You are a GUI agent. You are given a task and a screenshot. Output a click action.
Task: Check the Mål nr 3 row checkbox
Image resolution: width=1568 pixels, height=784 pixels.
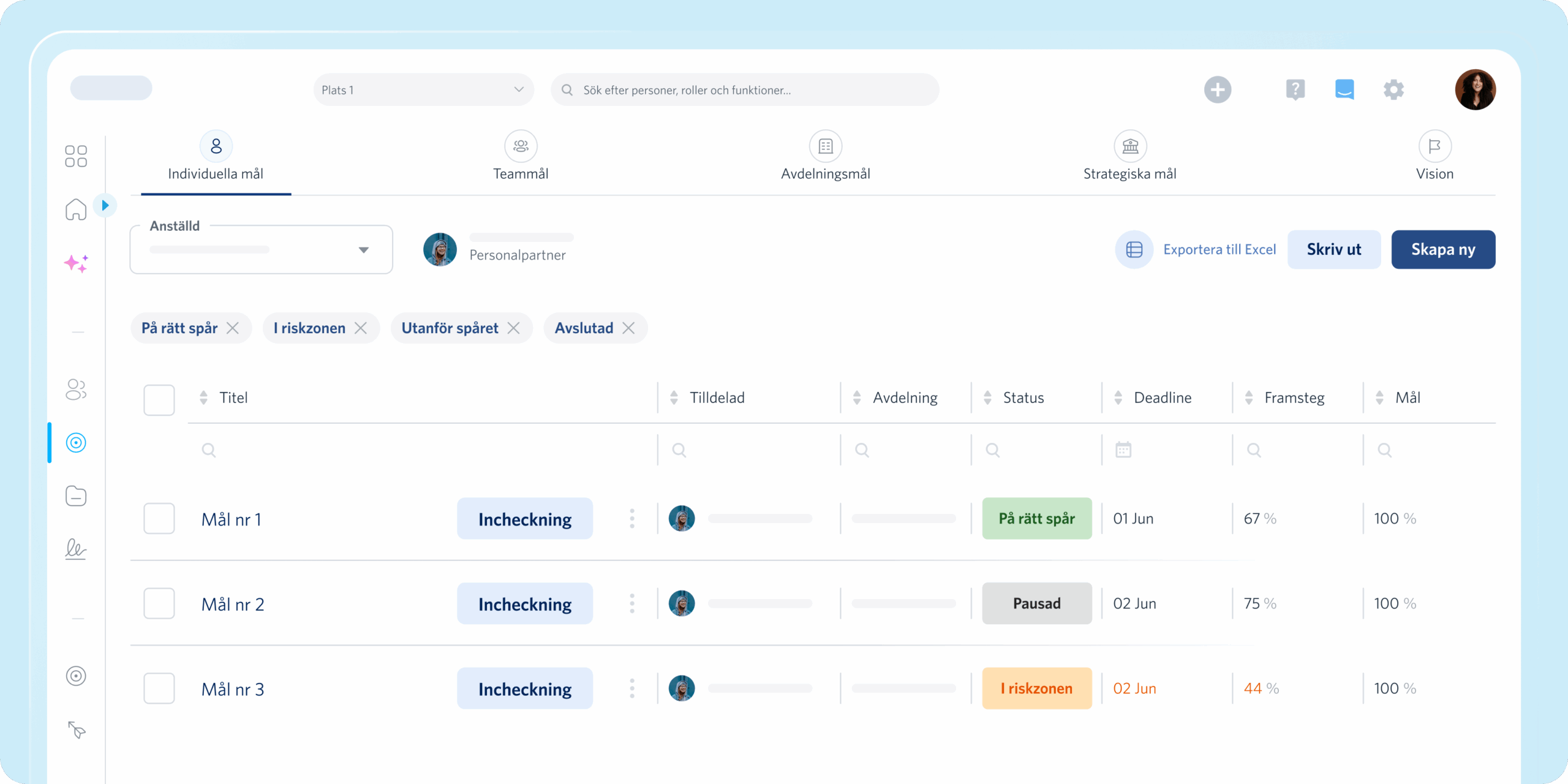point(159,688)
